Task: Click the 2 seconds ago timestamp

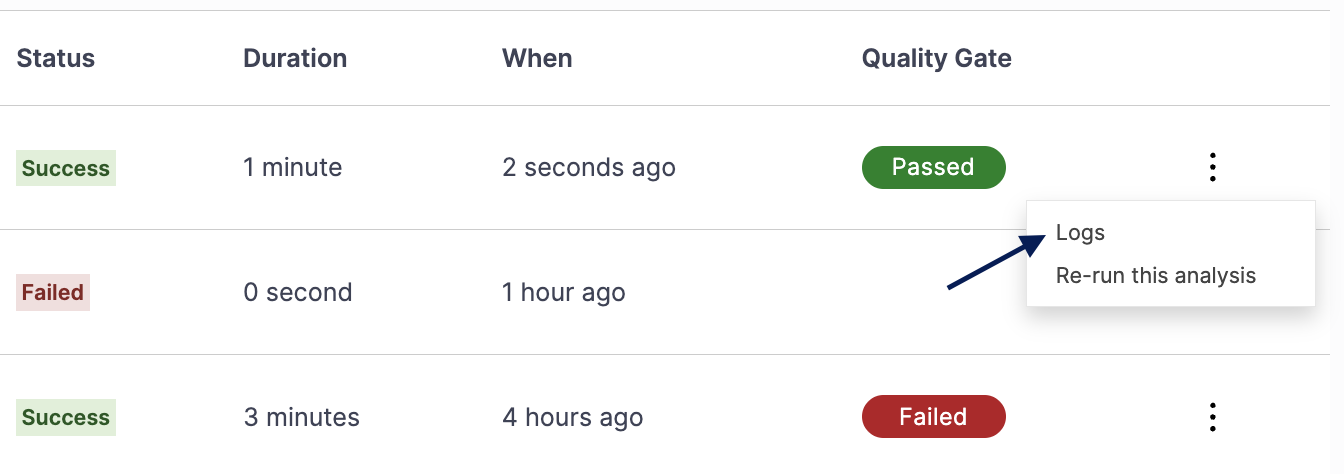Action: (x=588, y=168)
